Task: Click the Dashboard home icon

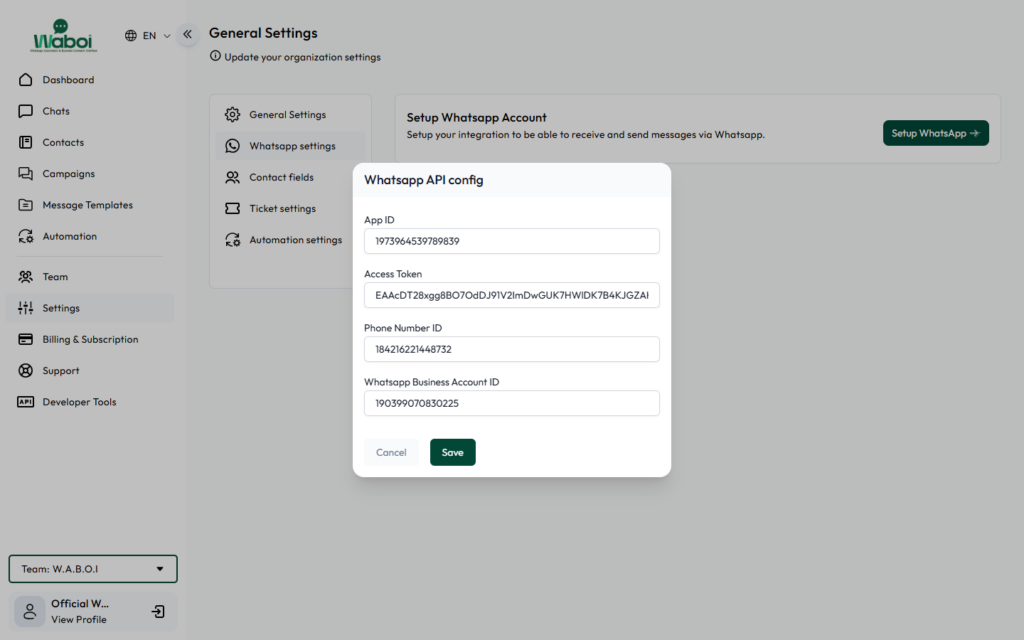Action: [25, 80]
